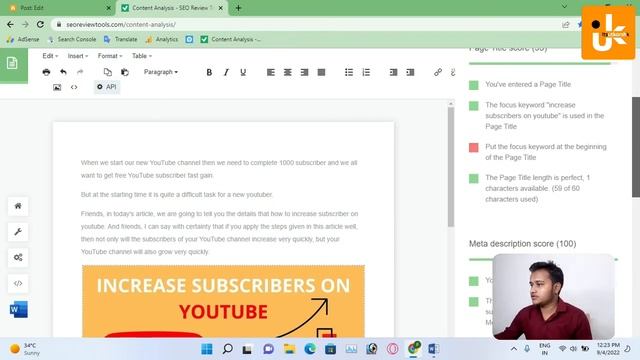Screen dimensions: 640x360
Task: Open Windows Start menu
Action: tap(207, 349)
